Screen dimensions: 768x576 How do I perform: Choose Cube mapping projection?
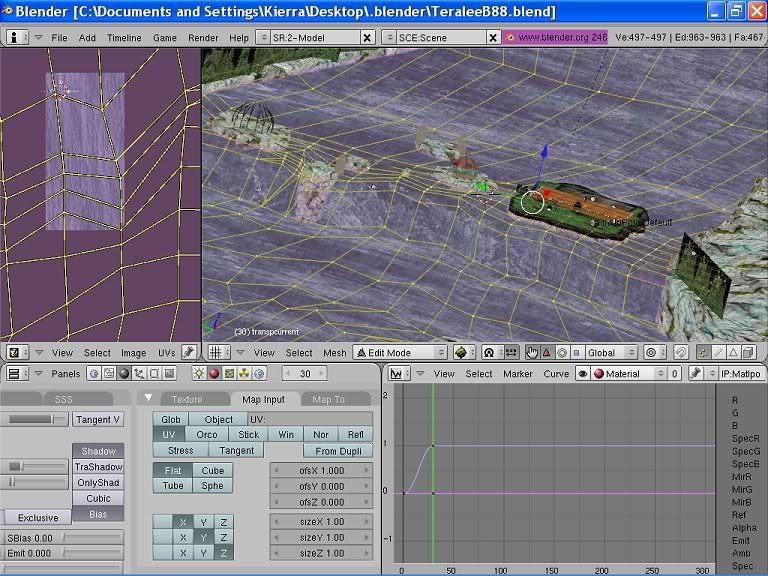tap(213, 470)
